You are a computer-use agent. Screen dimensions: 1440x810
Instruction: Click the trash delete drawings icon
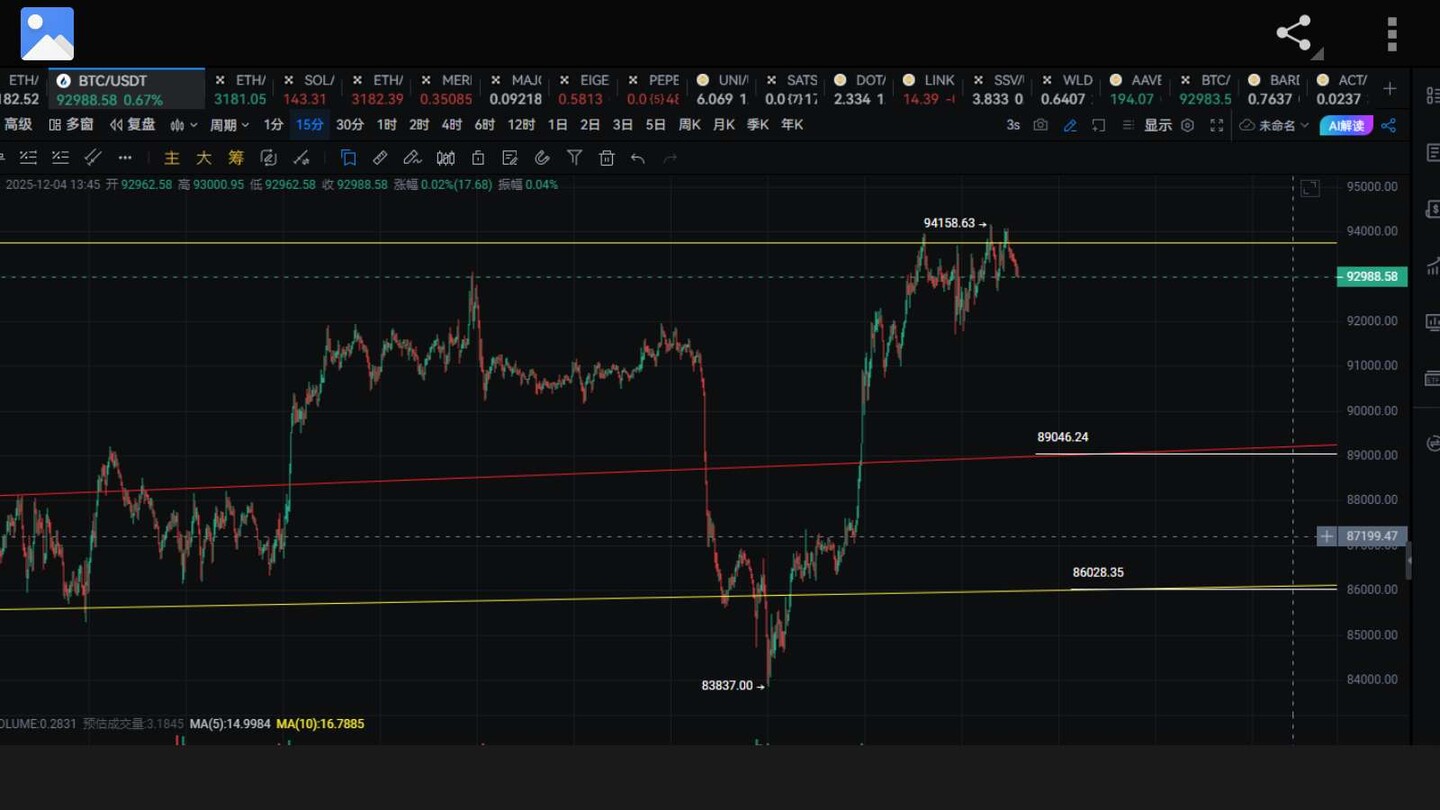pyautogui.click(x=606, y=158)
